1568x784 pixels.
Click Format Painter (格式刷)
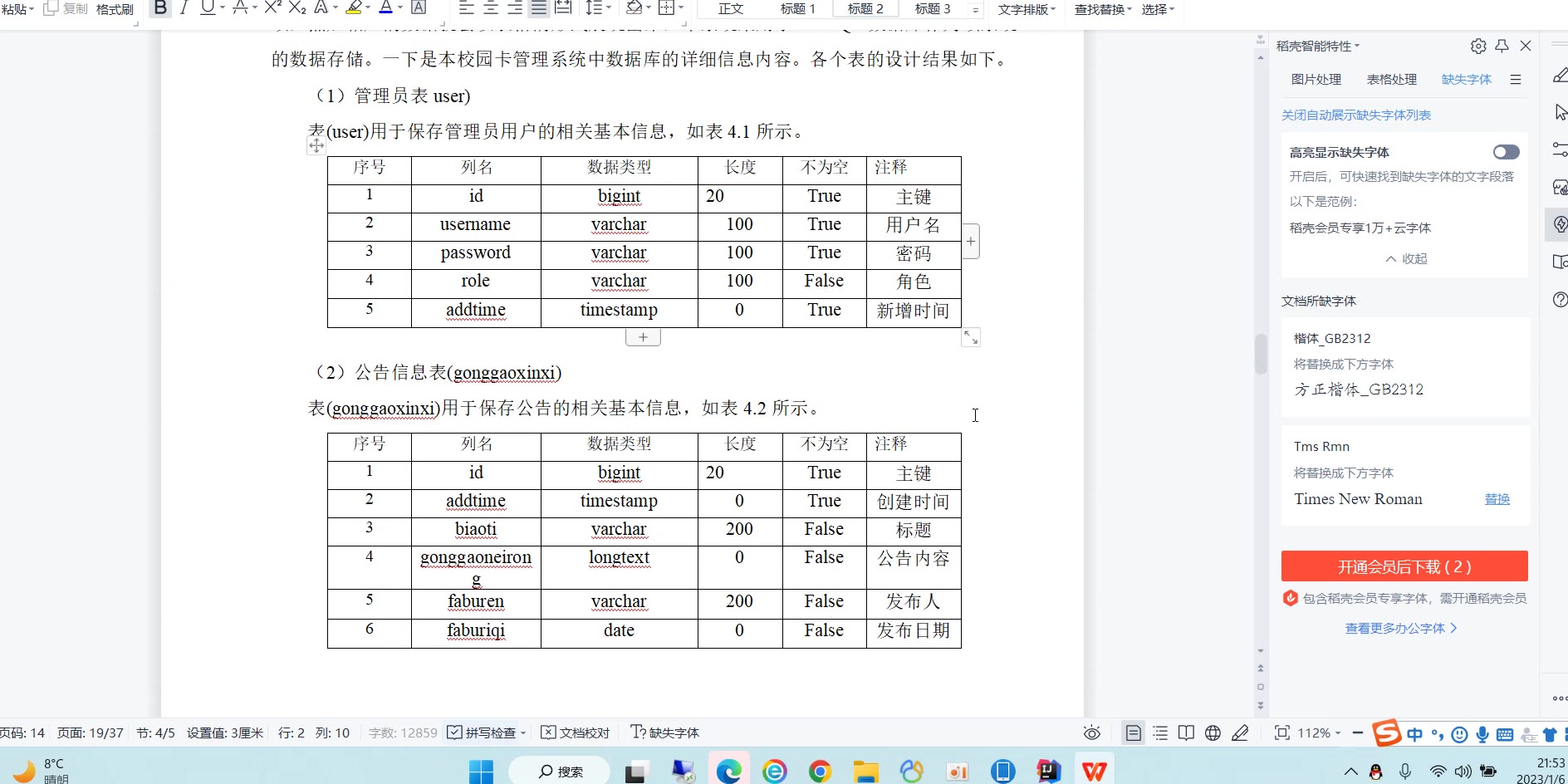115,9
